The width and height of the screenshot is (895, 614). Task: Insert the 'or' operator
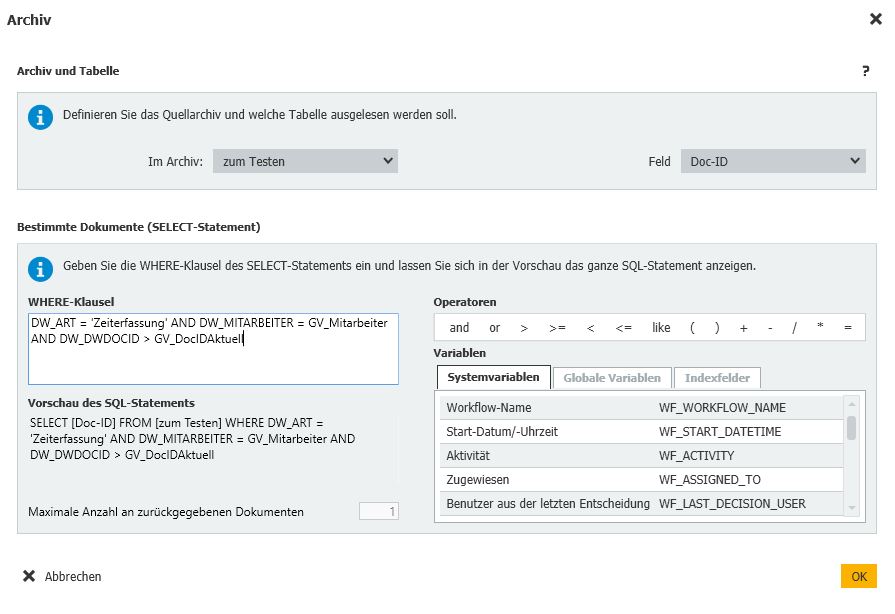point(494,328)
